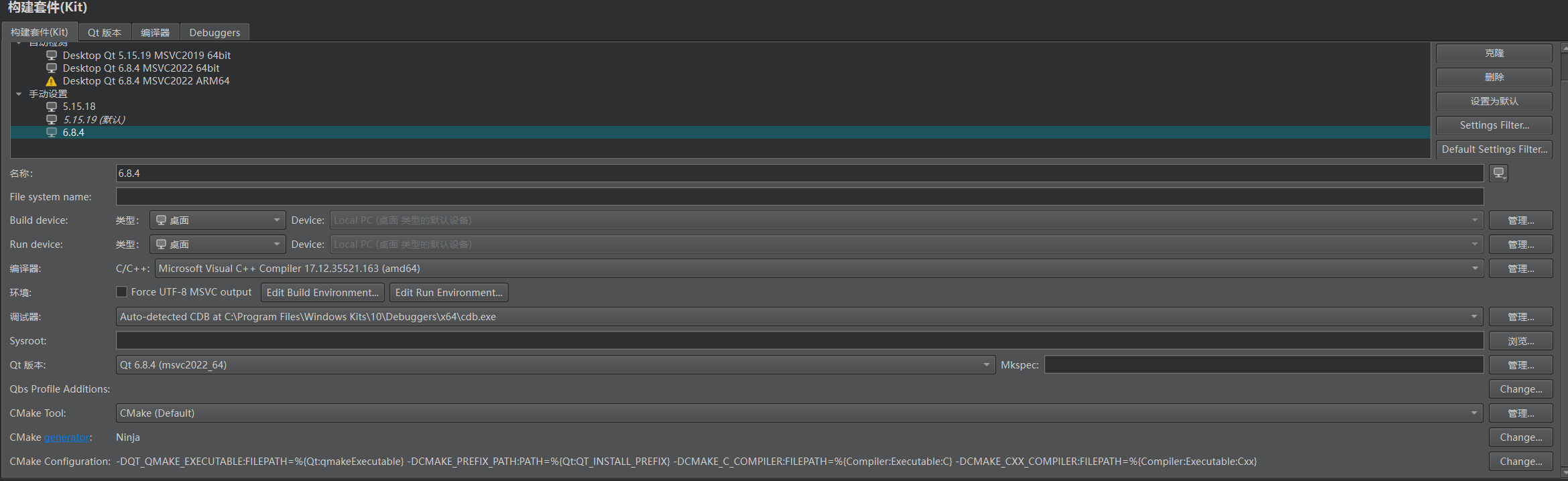The image size is (1568, 481).
Task: Expand the Qt version combo box
Action: click(x=555, y=365)
